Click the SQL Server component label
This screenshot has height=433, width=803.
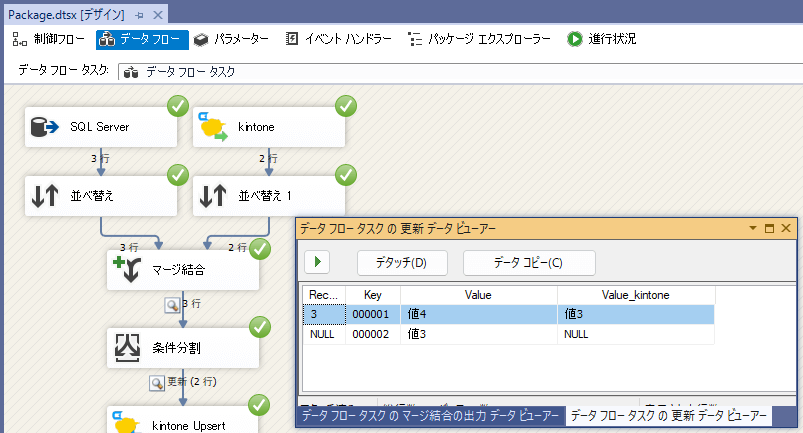100,127
